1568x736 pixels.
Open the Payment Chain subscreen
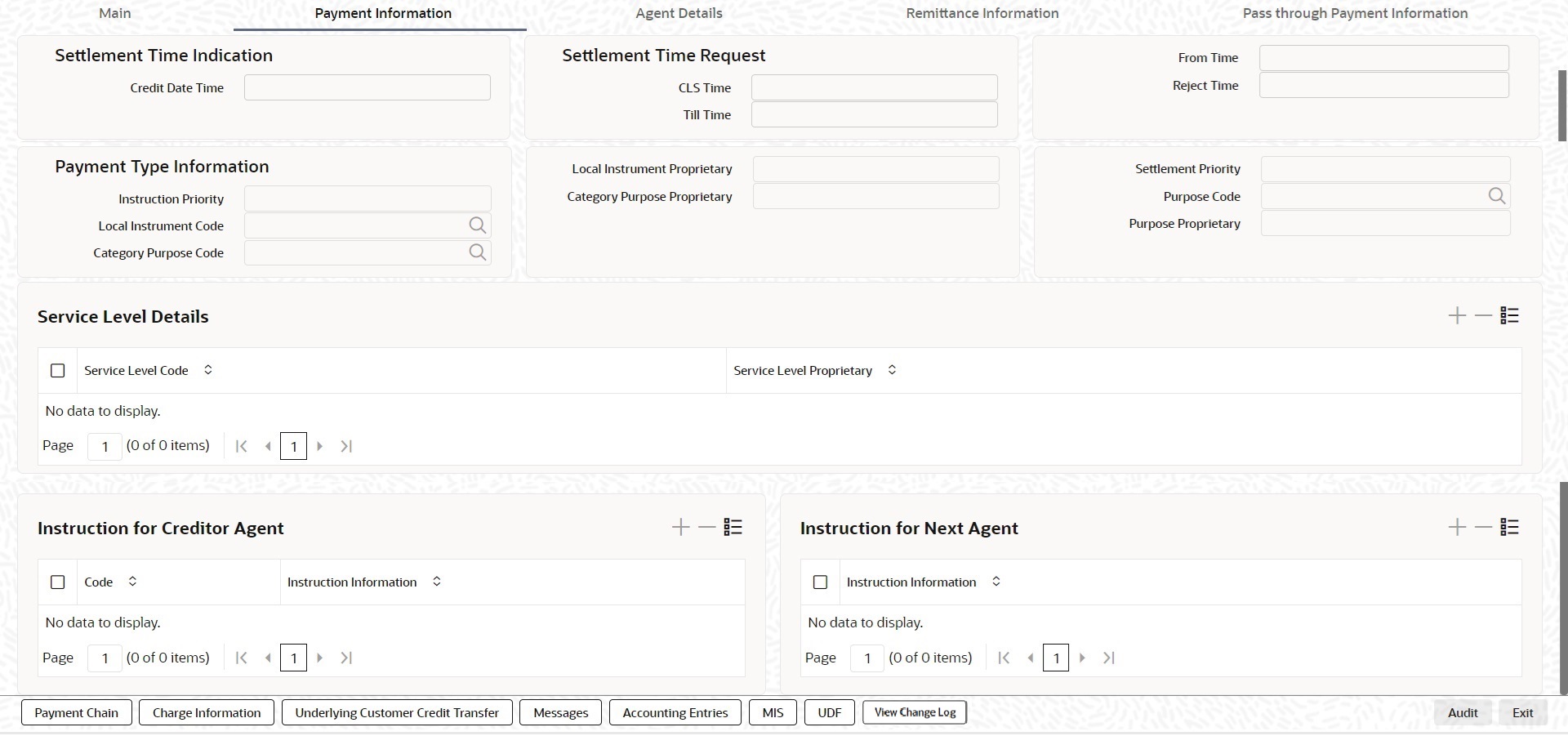coord(77,712)
